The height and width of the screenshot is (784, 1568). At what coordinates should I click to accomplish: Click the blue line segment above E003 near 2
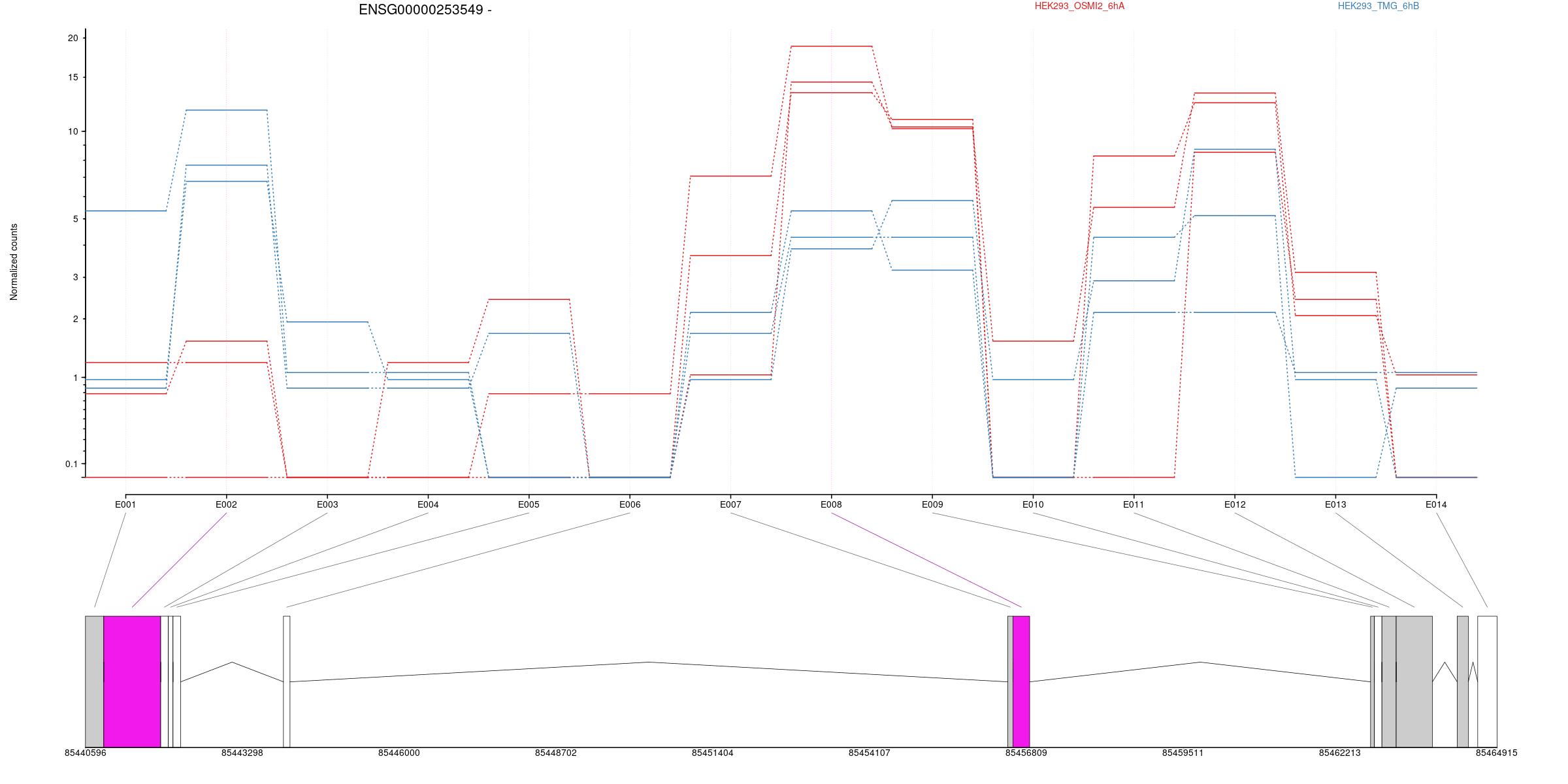[327, 322]
